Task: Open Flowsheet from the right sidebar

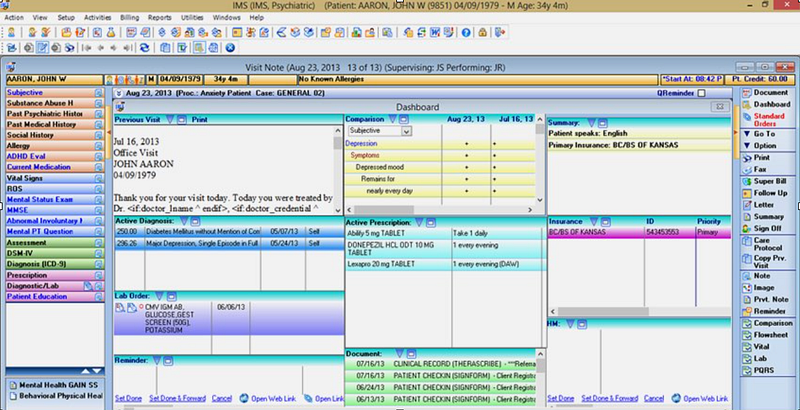Action: [764, 335]
